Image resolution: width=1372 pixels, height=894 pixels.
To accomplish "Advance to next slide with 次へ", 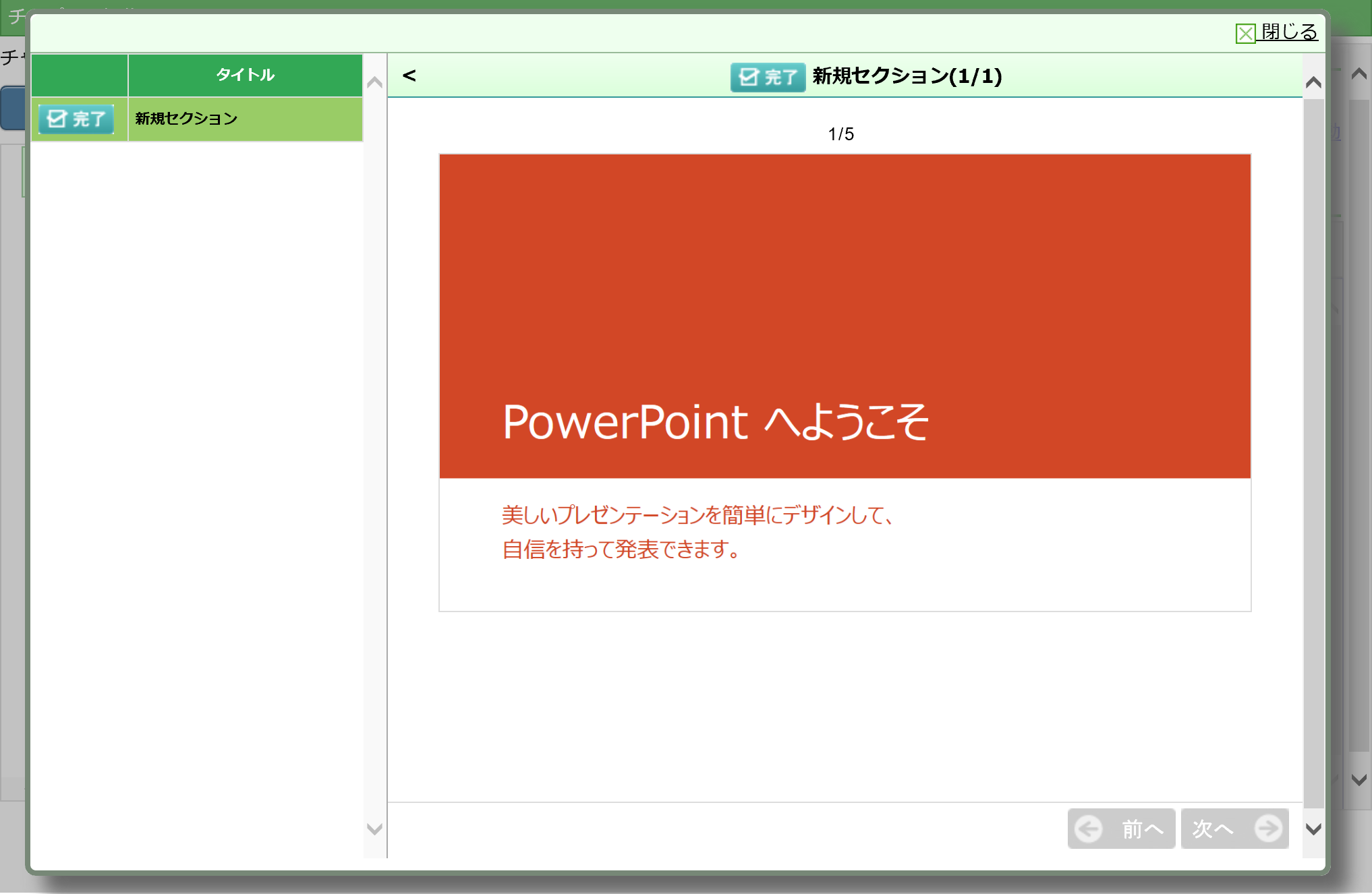I will [x=1234, y=829].
